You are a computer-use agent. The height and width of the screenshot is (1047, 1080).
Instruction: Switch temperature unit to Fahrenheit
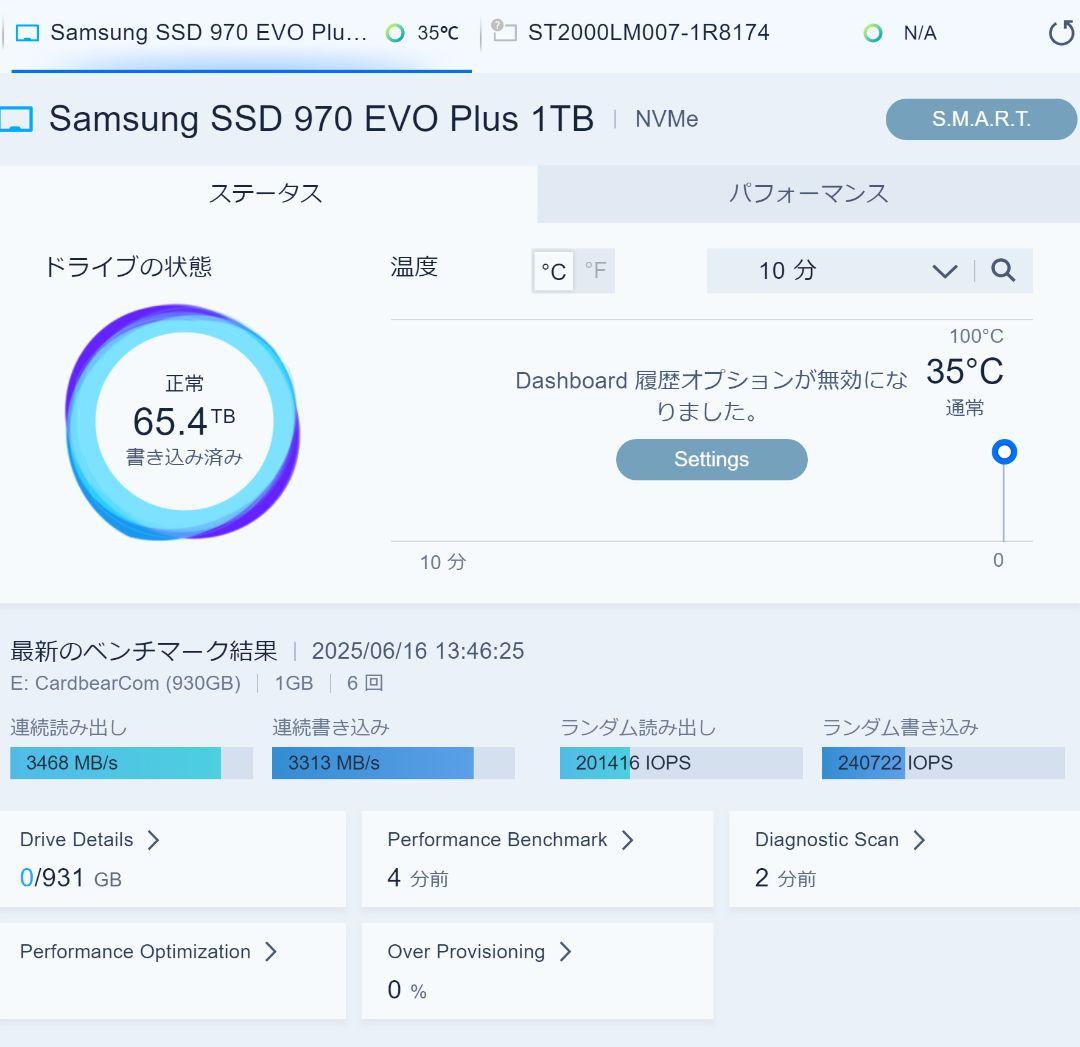pyautogui.click(x=596, y=270)
